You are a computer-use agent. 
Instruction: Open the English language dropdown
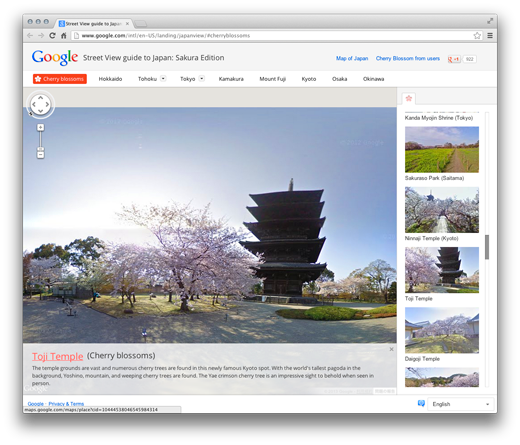click(461, 404)
